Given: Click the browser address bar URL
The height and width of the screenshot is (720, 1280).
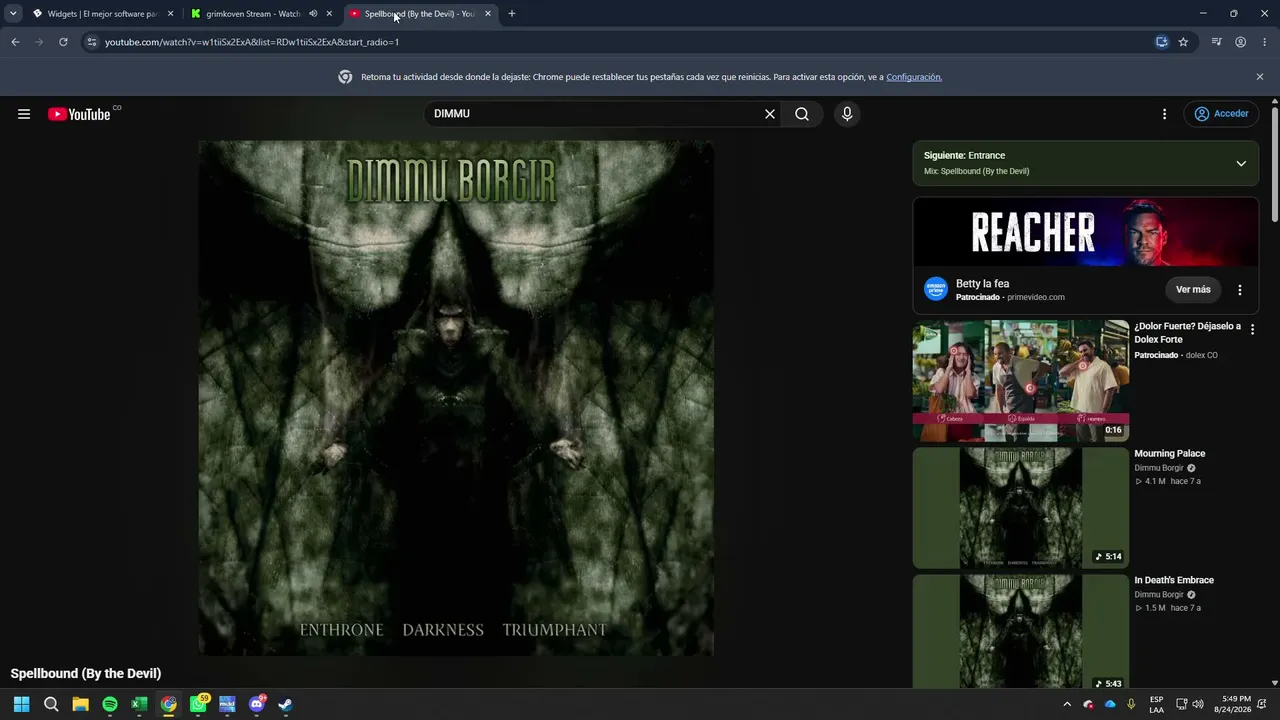Looking at the screenshot, I should [252, 42].
